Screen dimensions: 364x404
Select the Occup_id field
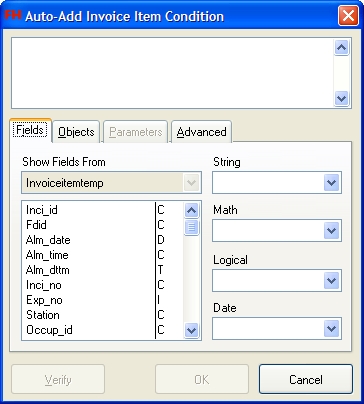88,330
